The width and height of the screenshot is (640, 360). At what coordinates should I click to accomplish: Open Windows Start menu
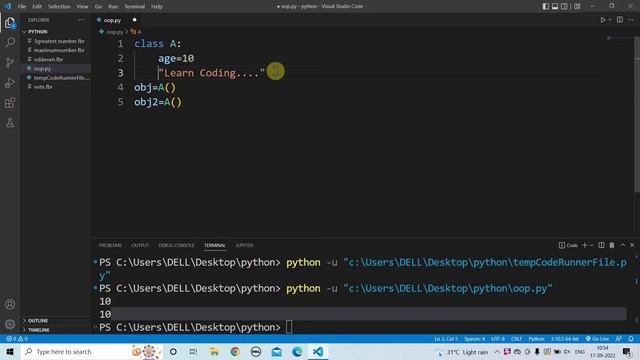(10, 351)
